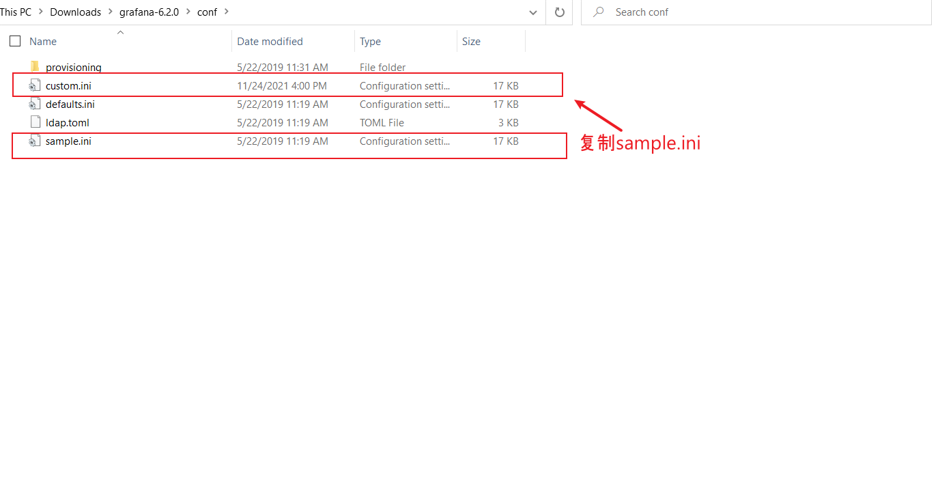The image size is (940, 491).
Task: Go to Downloads breadcrumb
Action: (76, 12)
